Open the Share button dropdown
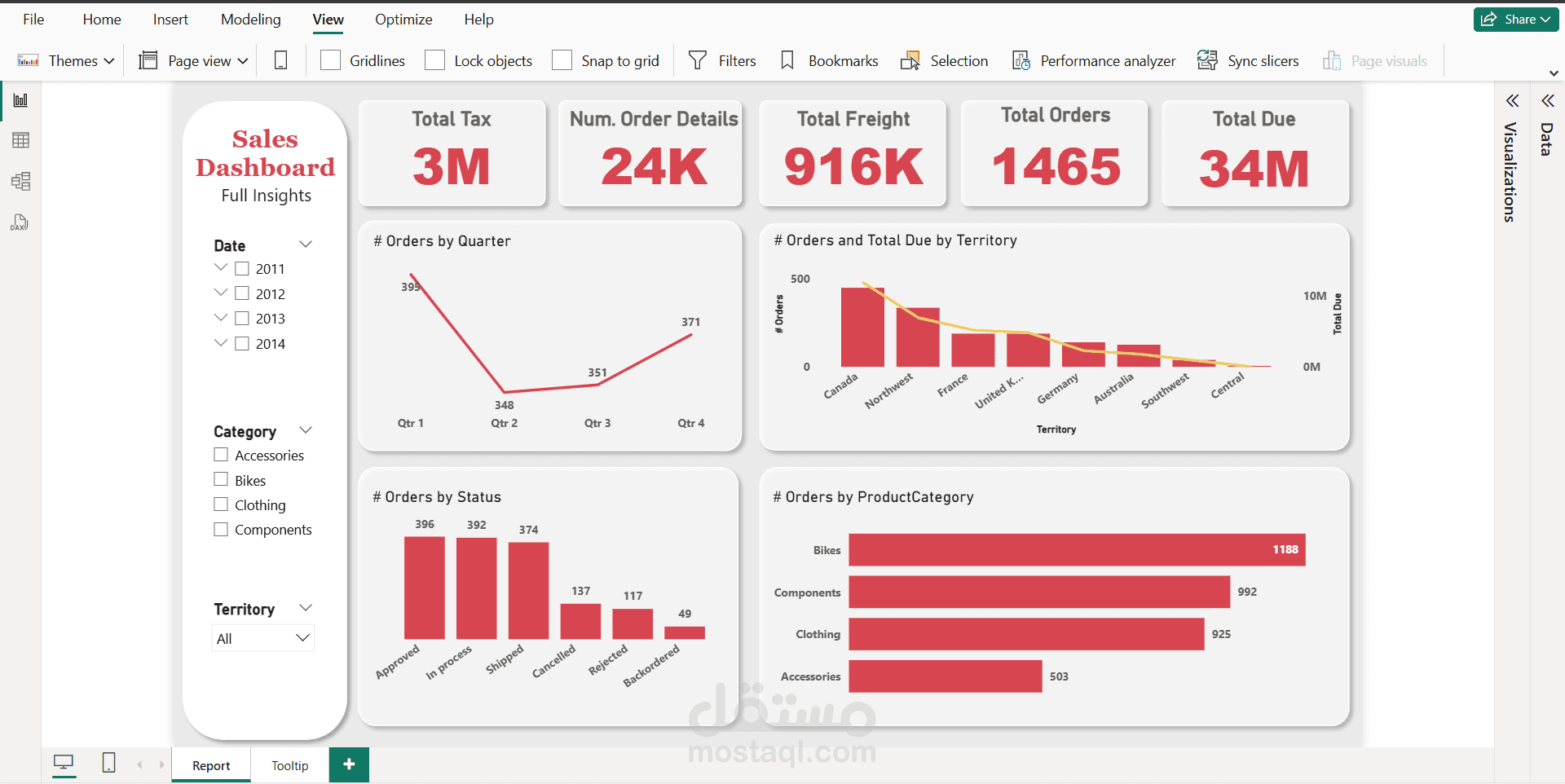Screen dimensions: 1565x784 (1545, 20)
